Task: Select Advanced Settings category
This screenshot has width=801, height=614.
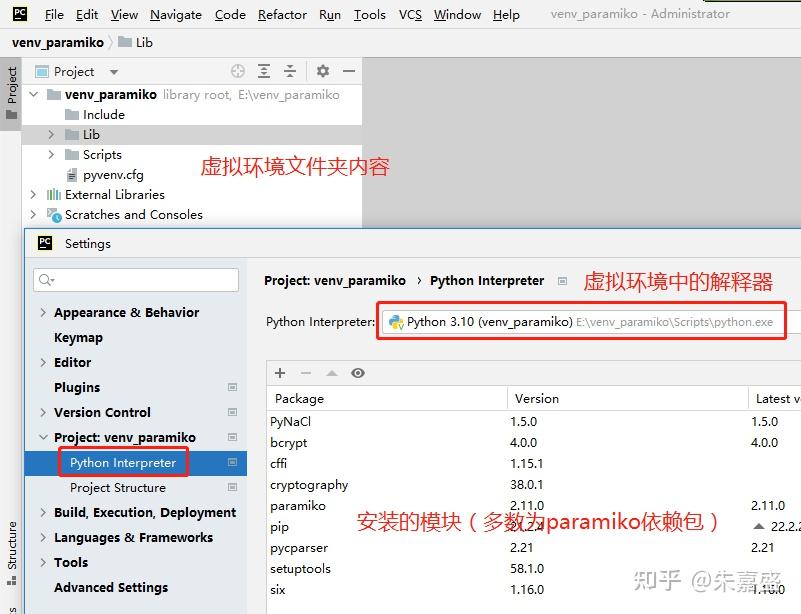Action: tap(111, 587)
